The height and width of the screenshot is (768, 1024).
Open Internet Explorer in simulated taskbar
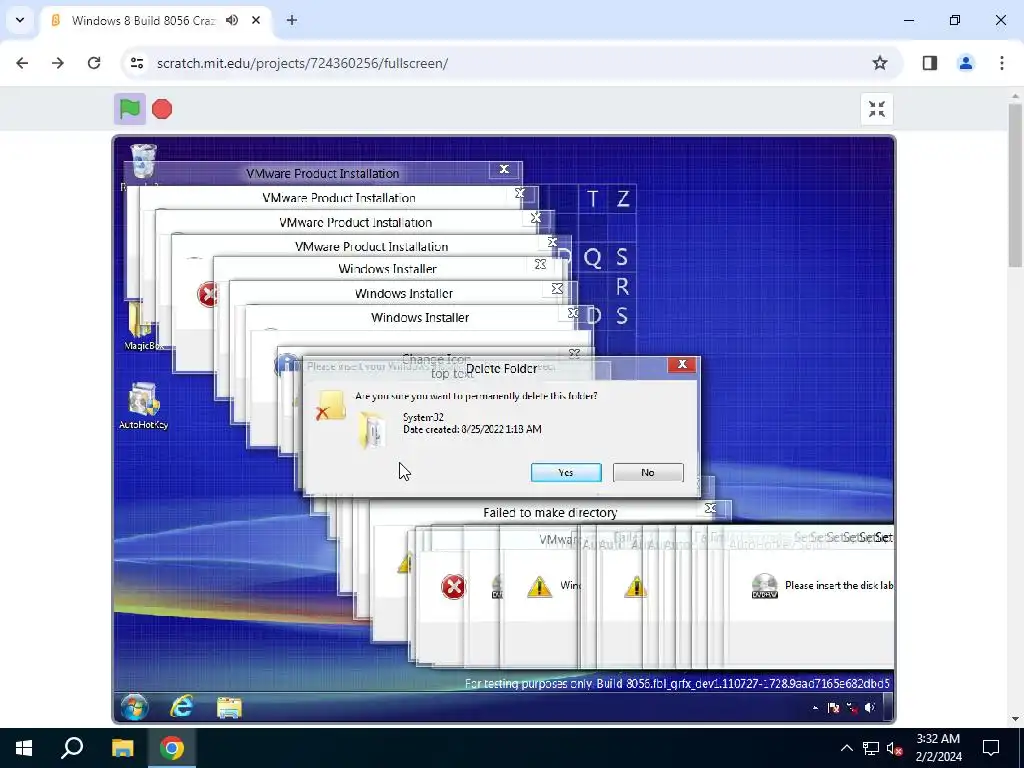point(182,707)
